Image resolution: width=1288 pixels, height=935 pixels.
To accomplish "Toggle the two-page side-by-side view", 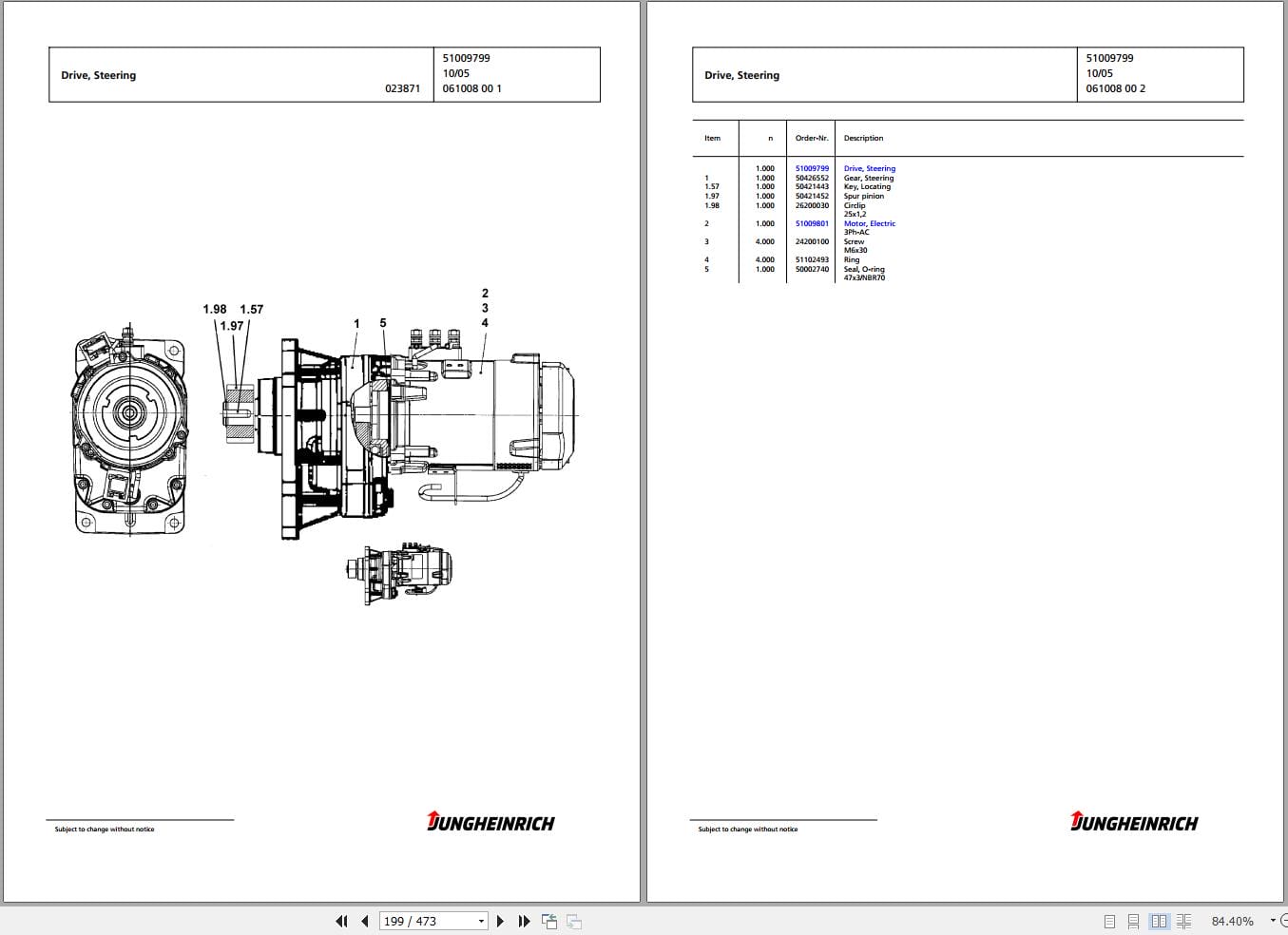I will (x=1159, y=921).
